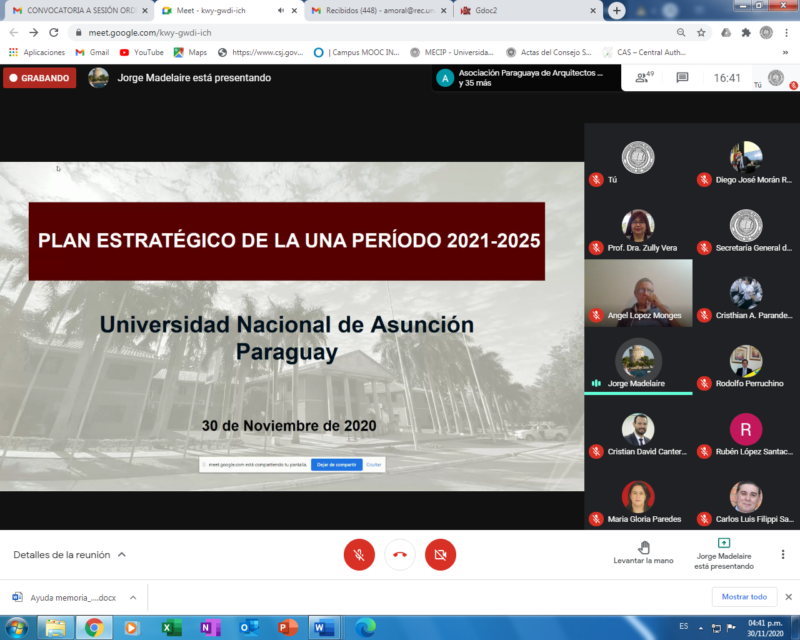Close the downloads bar
The image size is (800, 640).
tap(788, 597)
